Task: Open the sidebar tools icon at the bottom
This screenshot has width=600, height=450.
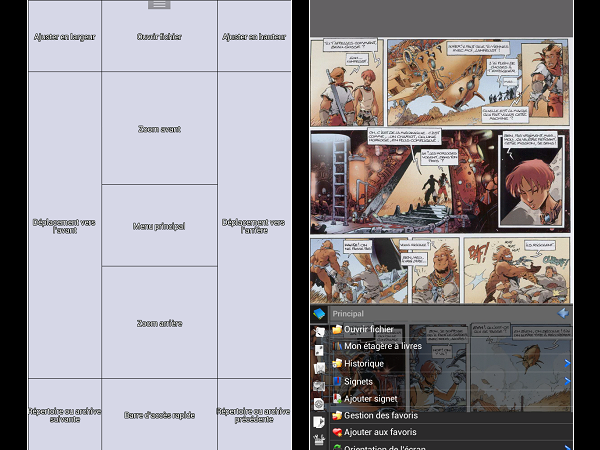Action: (319, 440)
